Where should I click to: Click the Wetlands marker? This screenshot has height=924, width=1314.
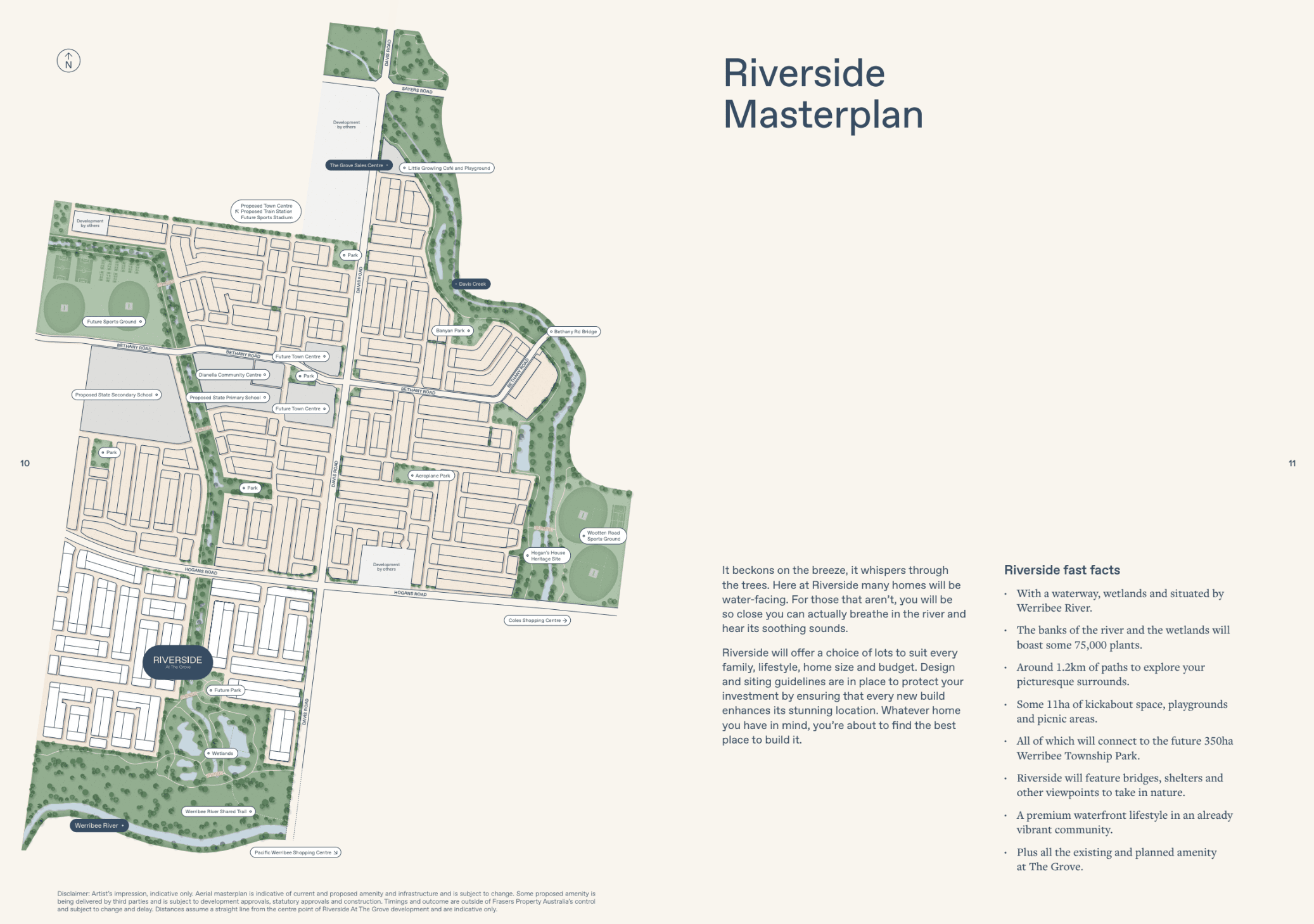pyautogui.click(x=220, y=753)
